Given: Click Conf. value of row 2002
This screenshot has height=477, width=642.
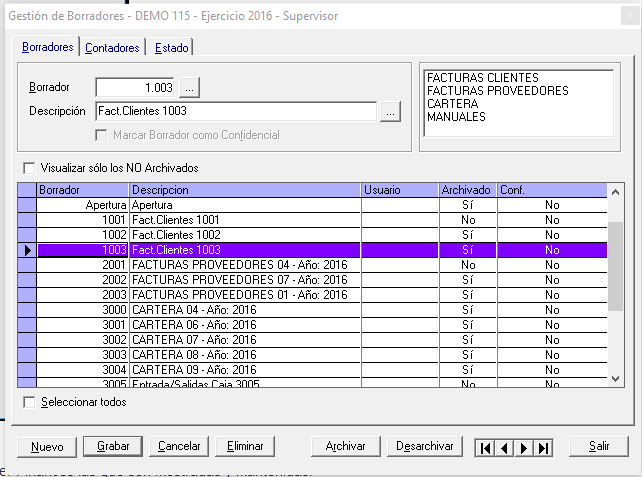Looking at the screenshot, I should point(552,280).
